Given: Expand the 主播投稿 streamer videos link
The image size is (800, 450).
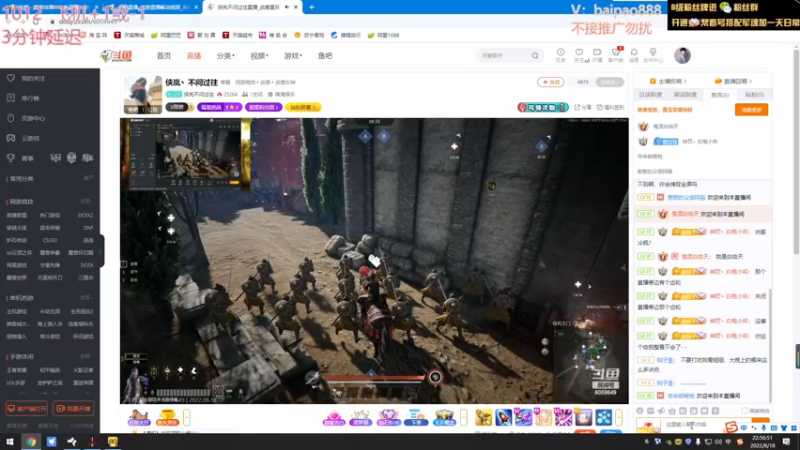Looking at the screenshot, I should [x=668, y=81].
